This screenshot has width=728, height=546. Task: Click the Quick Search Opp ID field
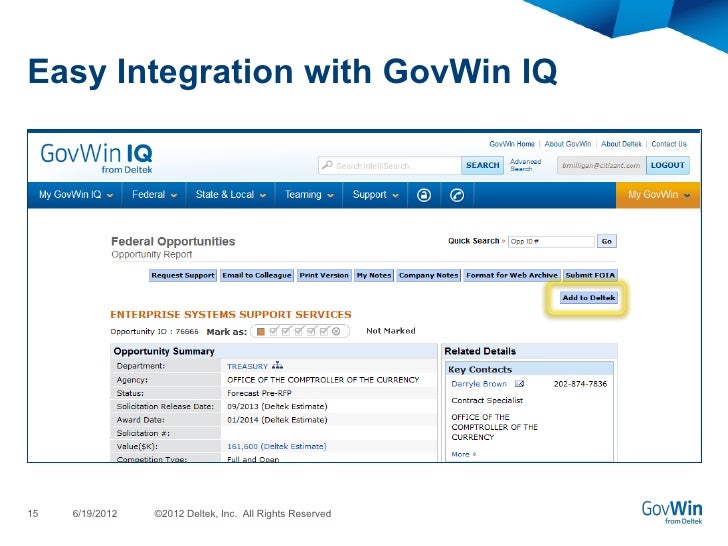point(551,241)
